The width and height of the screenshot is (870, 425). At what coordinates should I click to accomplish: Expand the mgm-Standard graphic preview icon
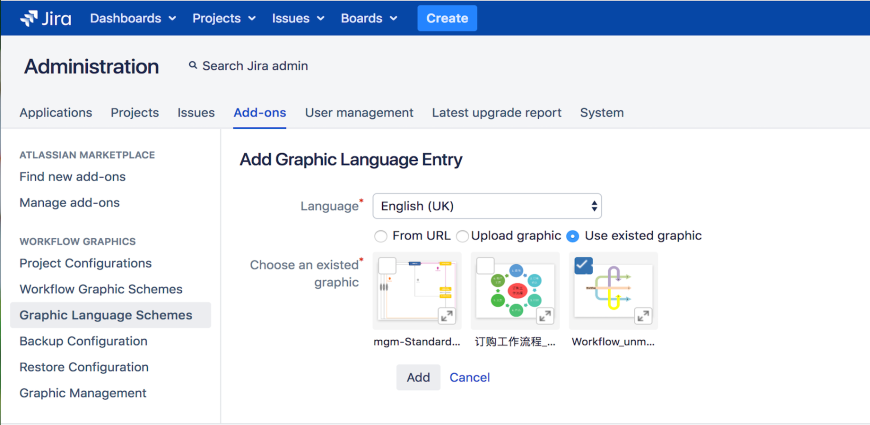pos(447,316)
